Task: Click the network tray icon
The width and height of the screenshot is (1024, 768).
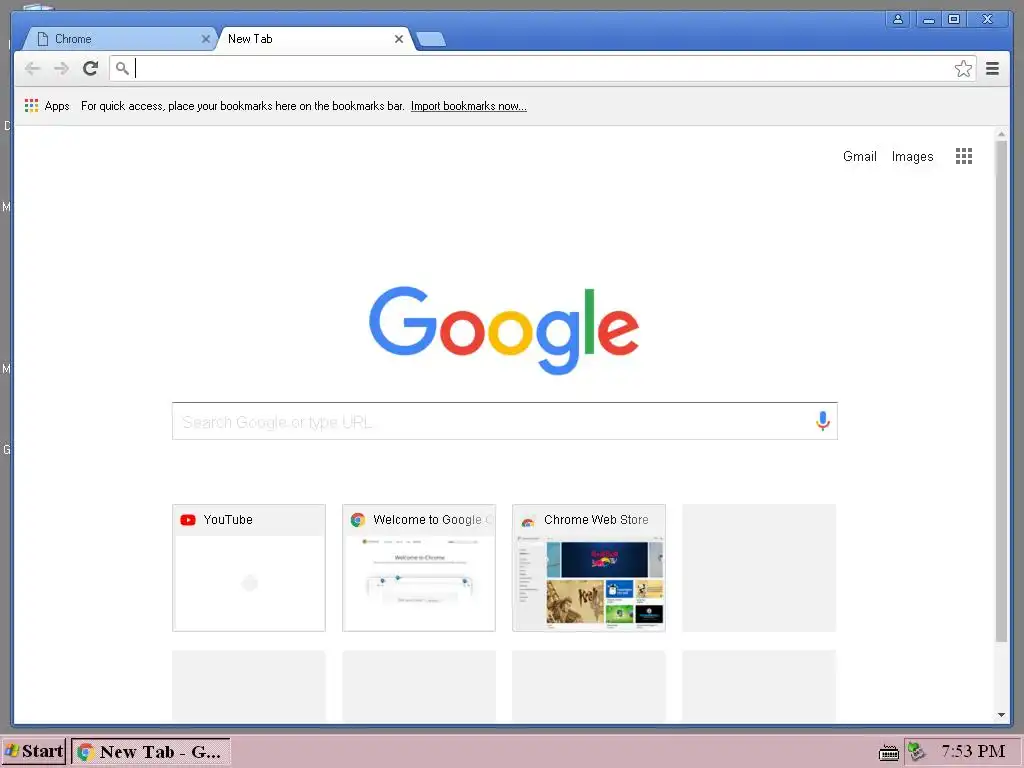Action: (916, 752)
